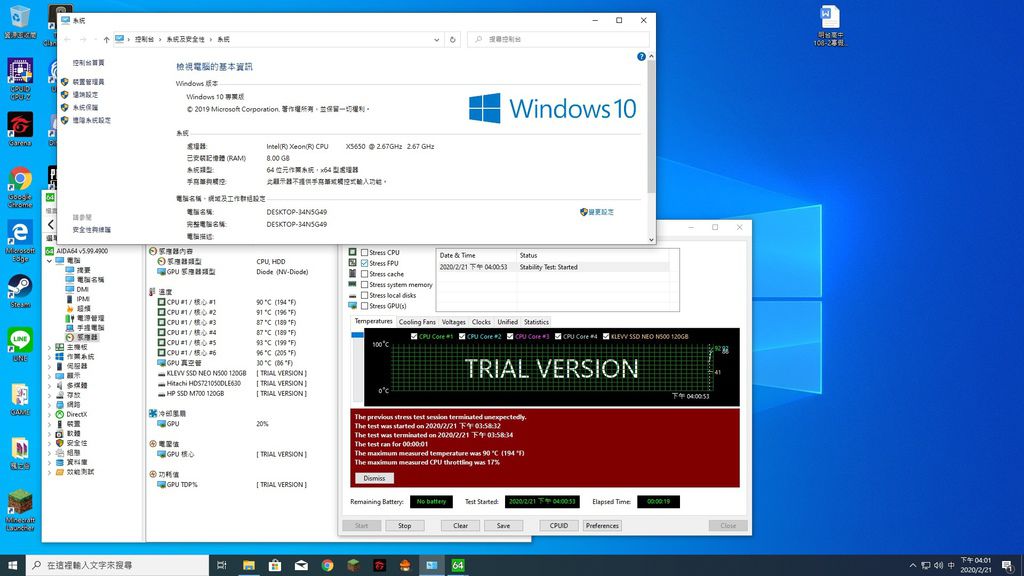This screenshot has height=576, width=1024.
Task: Open Microsoft Store from the taskbar
Action: [275, 565]
